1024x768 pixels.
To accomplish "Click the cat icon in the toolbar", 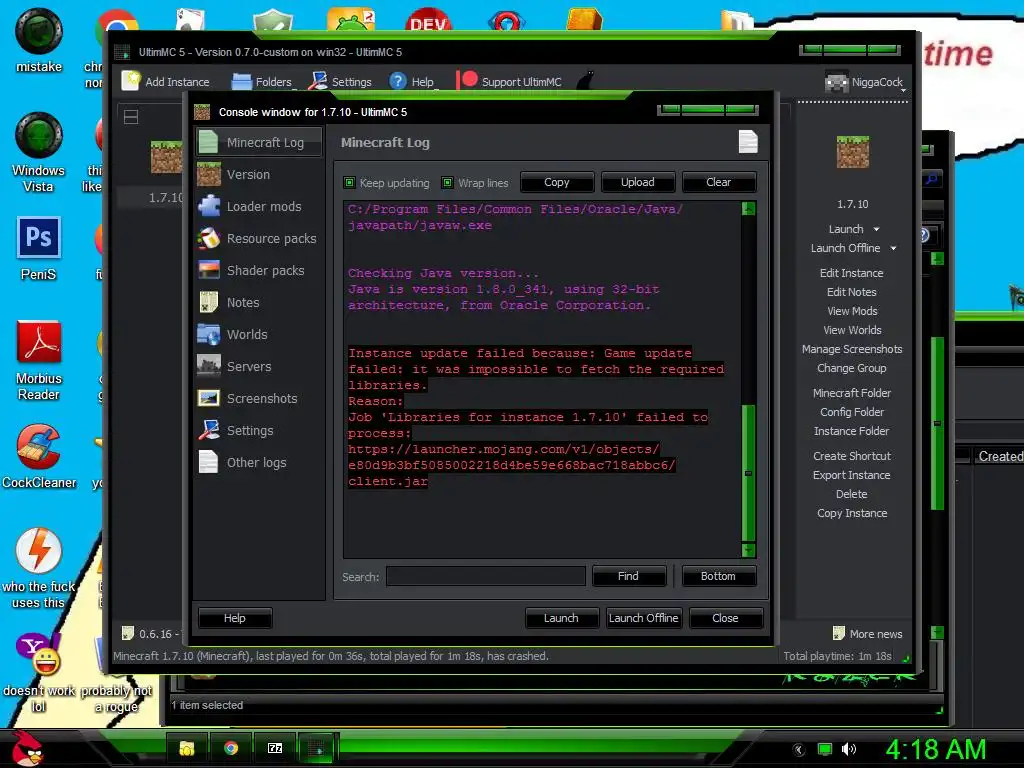I will pos(586,80).
